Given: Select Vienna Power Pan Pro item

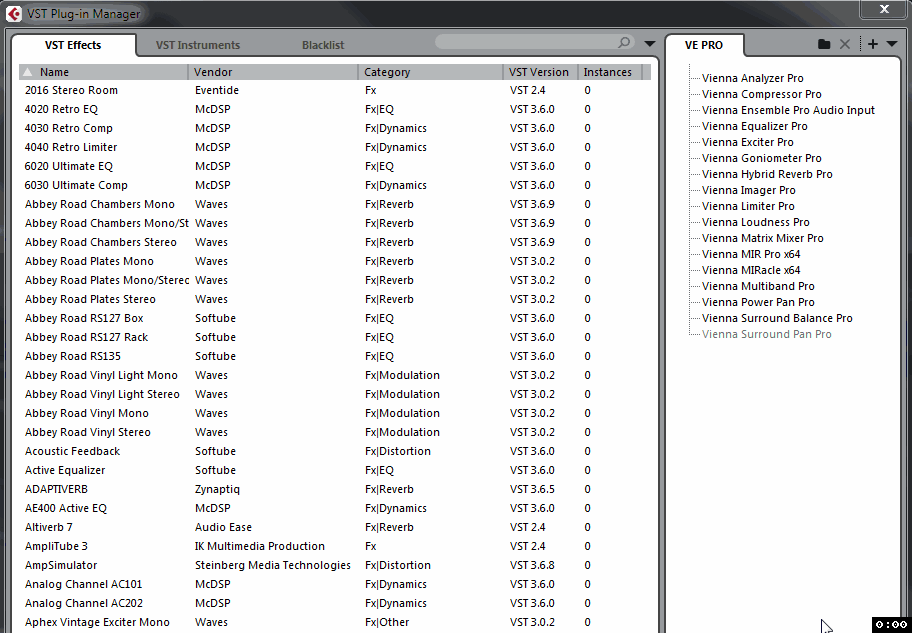Looking at the screenshot, I should pyautogui.click(x=758, y=302).
